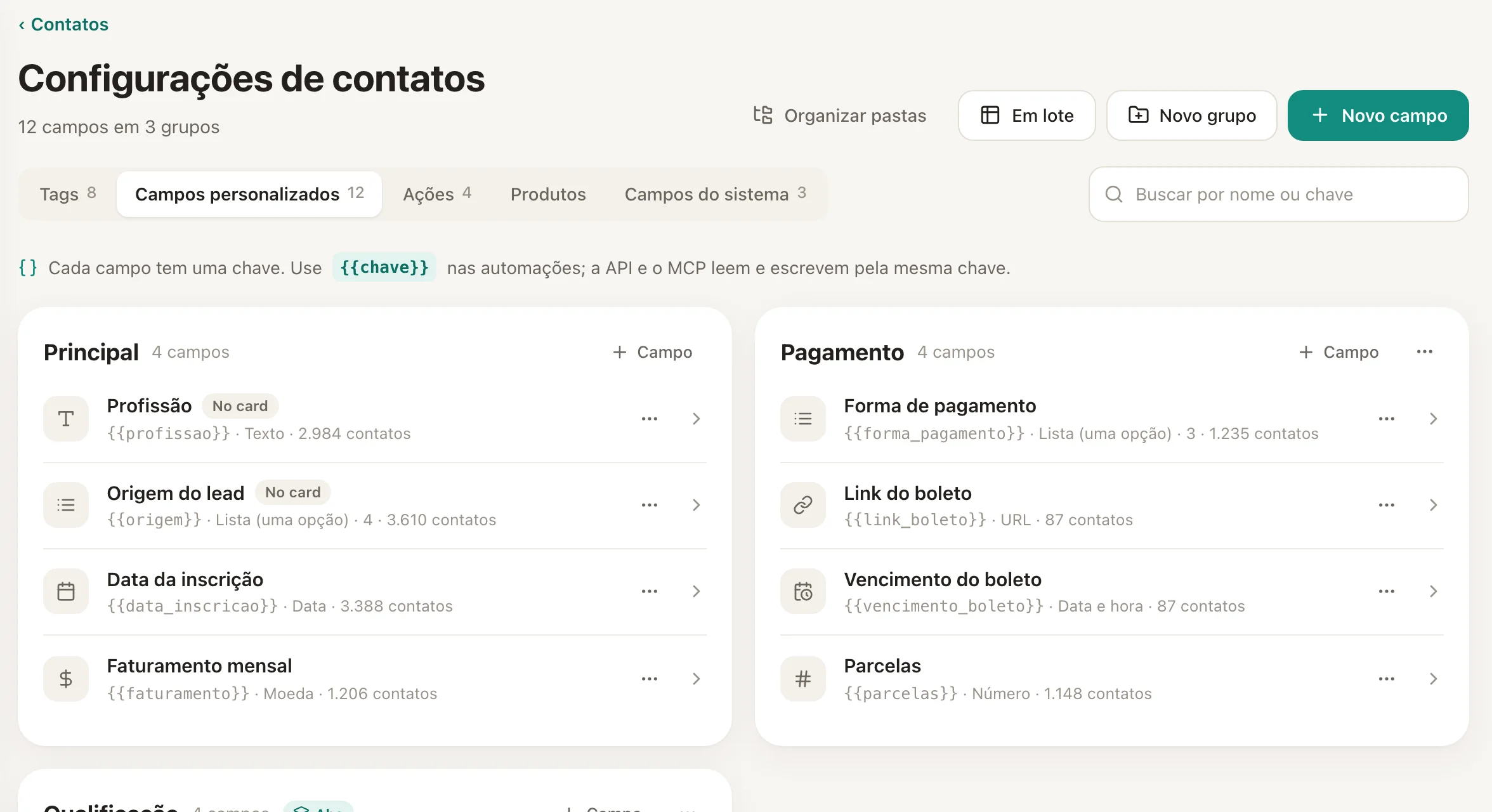Viewport: 1492px width, 812px height.
Task: Open Pagamento group options menu
Action: pyautogui.click(x=1425, y=352)
